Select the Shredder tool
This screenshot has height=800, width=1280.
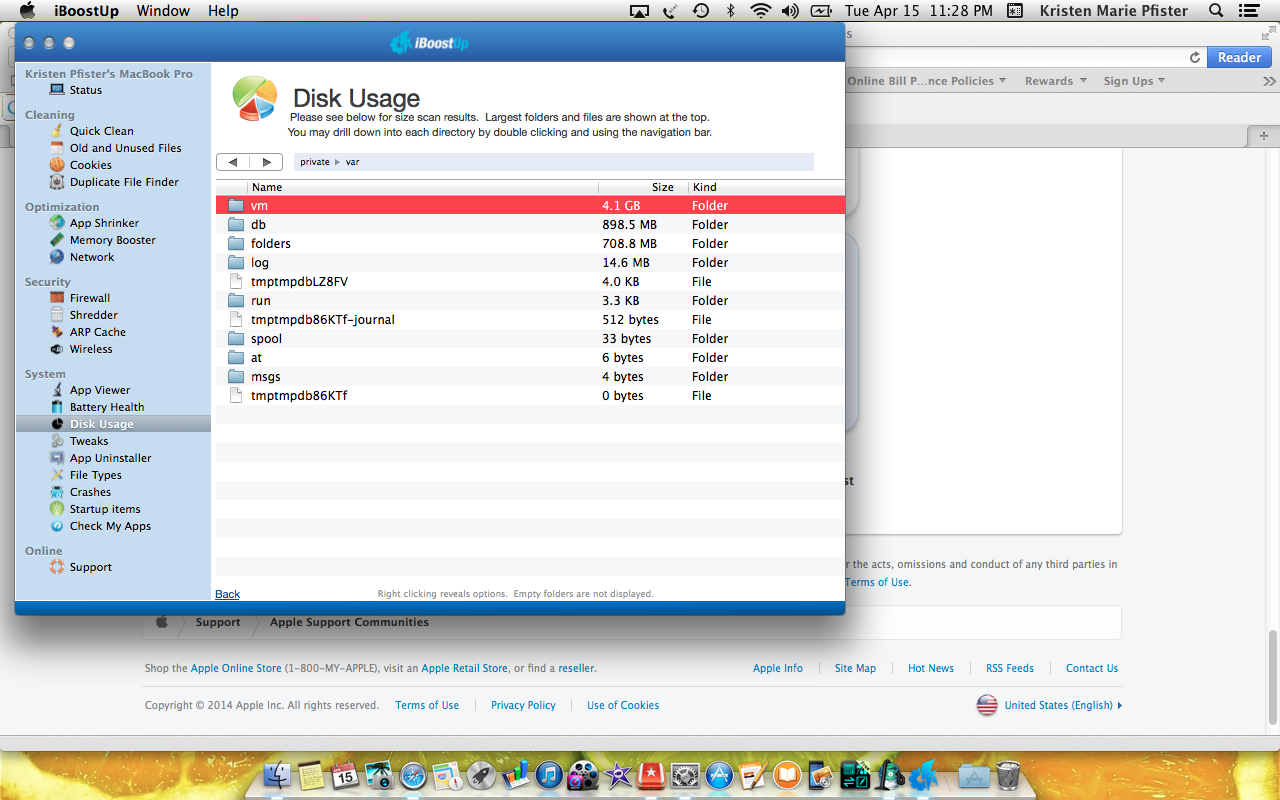click(94, 315)
